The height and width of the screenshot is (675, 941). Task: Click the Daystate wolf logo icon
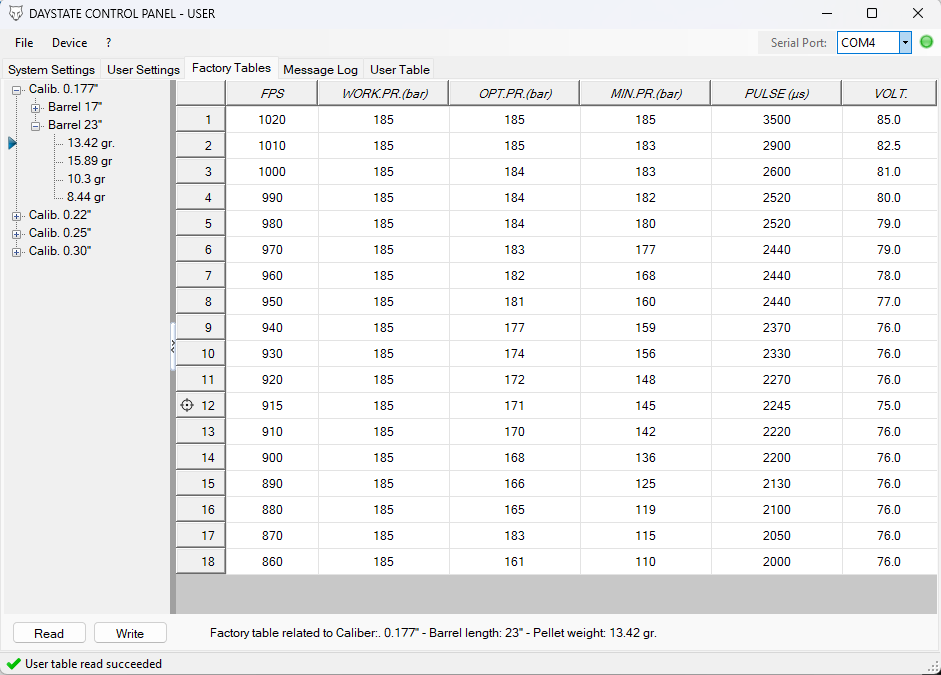pyautogui.click(x=16, y=13)
